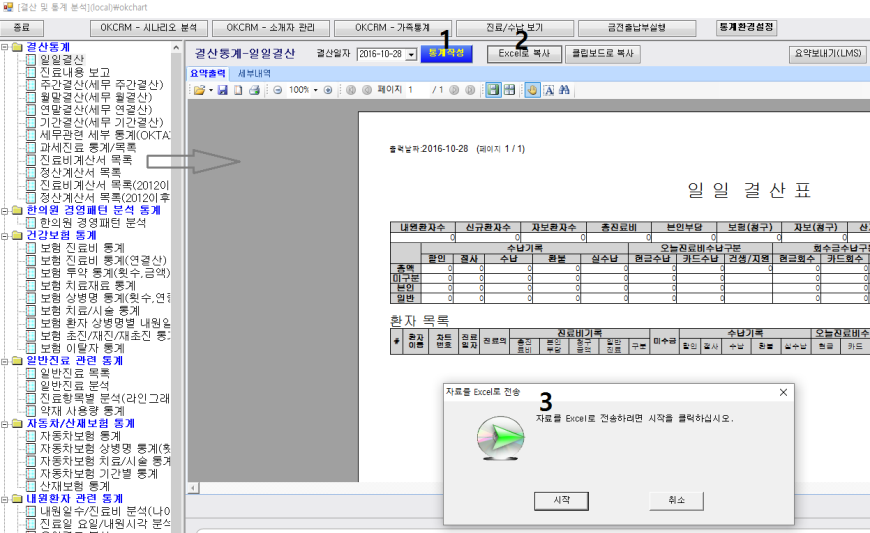
Task: Select 주간결산(세무 주간결산) tree item
Action: tap(102, 84)
